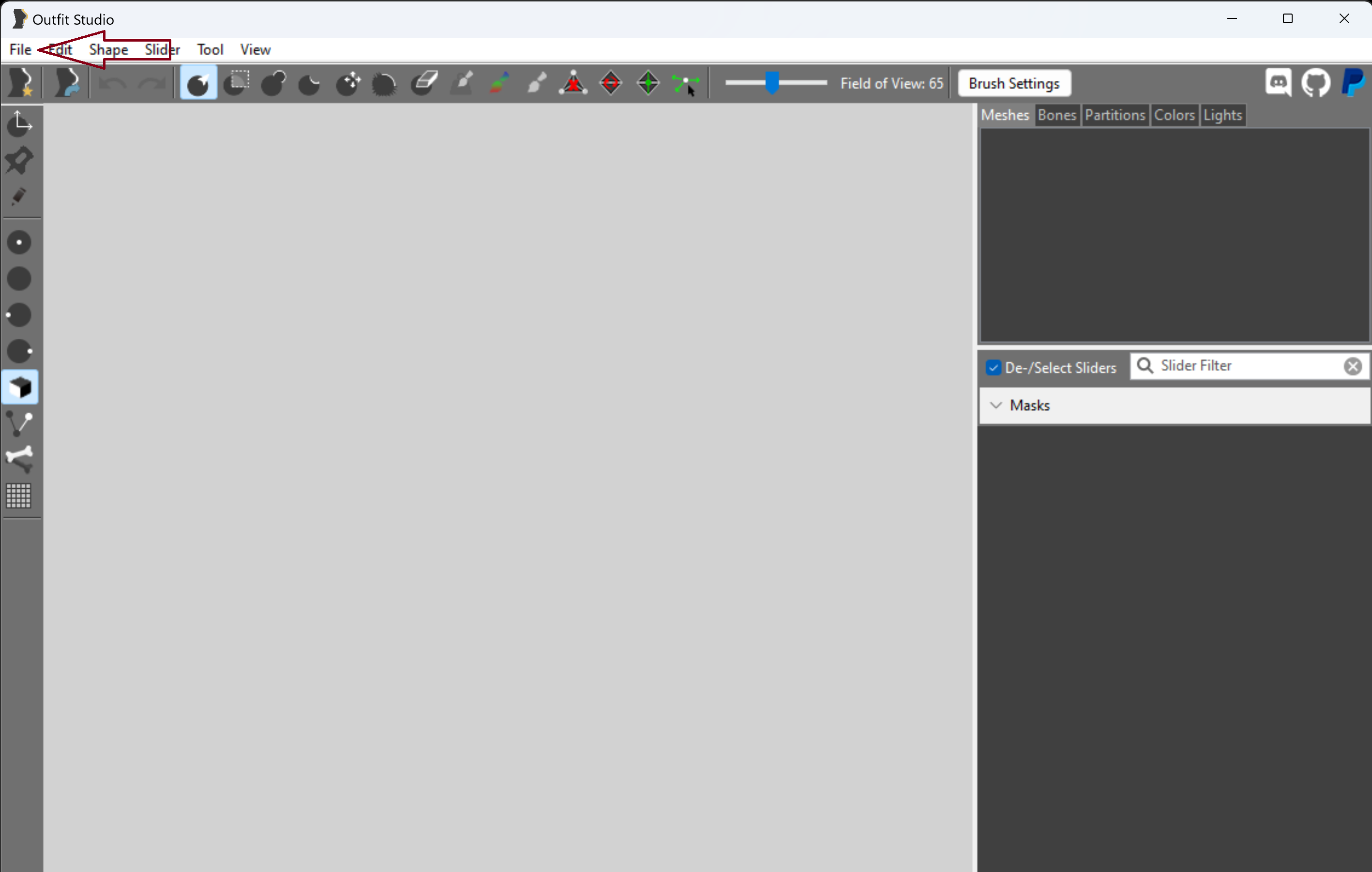The height and width of the screenshot is (872, 1372).
Task: Open the project's GitHub page
Action: click(1316, 83)
